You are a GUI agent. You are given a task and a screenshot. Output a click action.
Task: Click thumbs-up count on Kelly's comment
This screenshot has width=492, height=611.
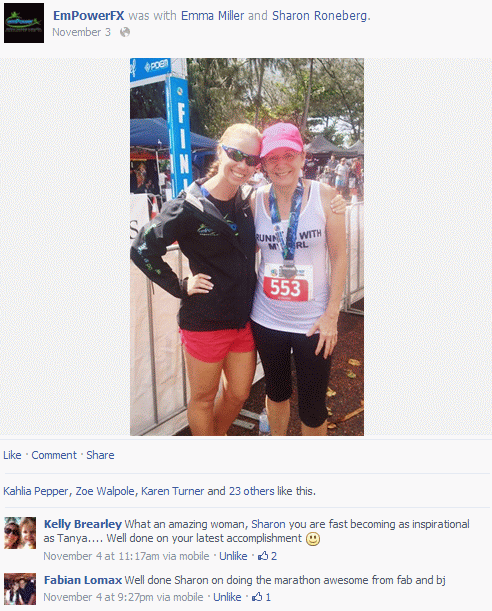[x=267, y=556]
